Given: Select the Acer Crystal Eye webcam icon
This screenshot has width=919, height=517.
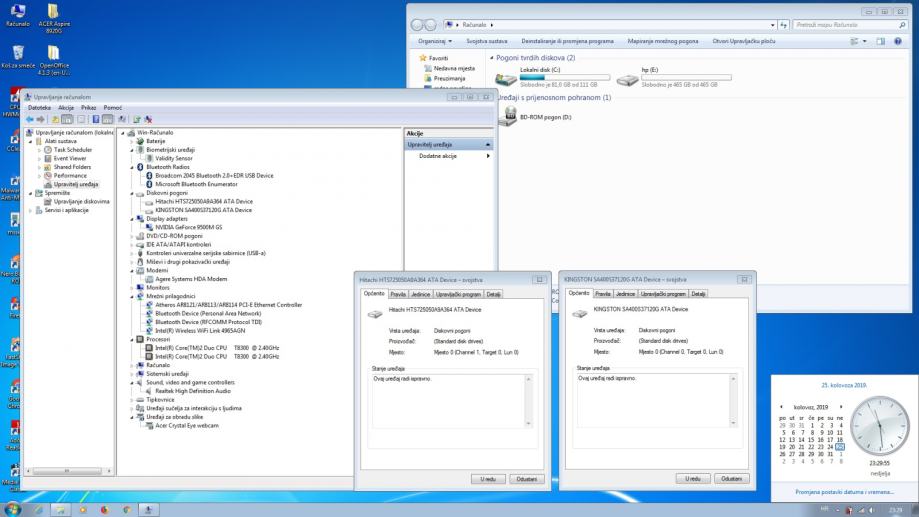Looking at the screenshot, I should coord(150,425).
